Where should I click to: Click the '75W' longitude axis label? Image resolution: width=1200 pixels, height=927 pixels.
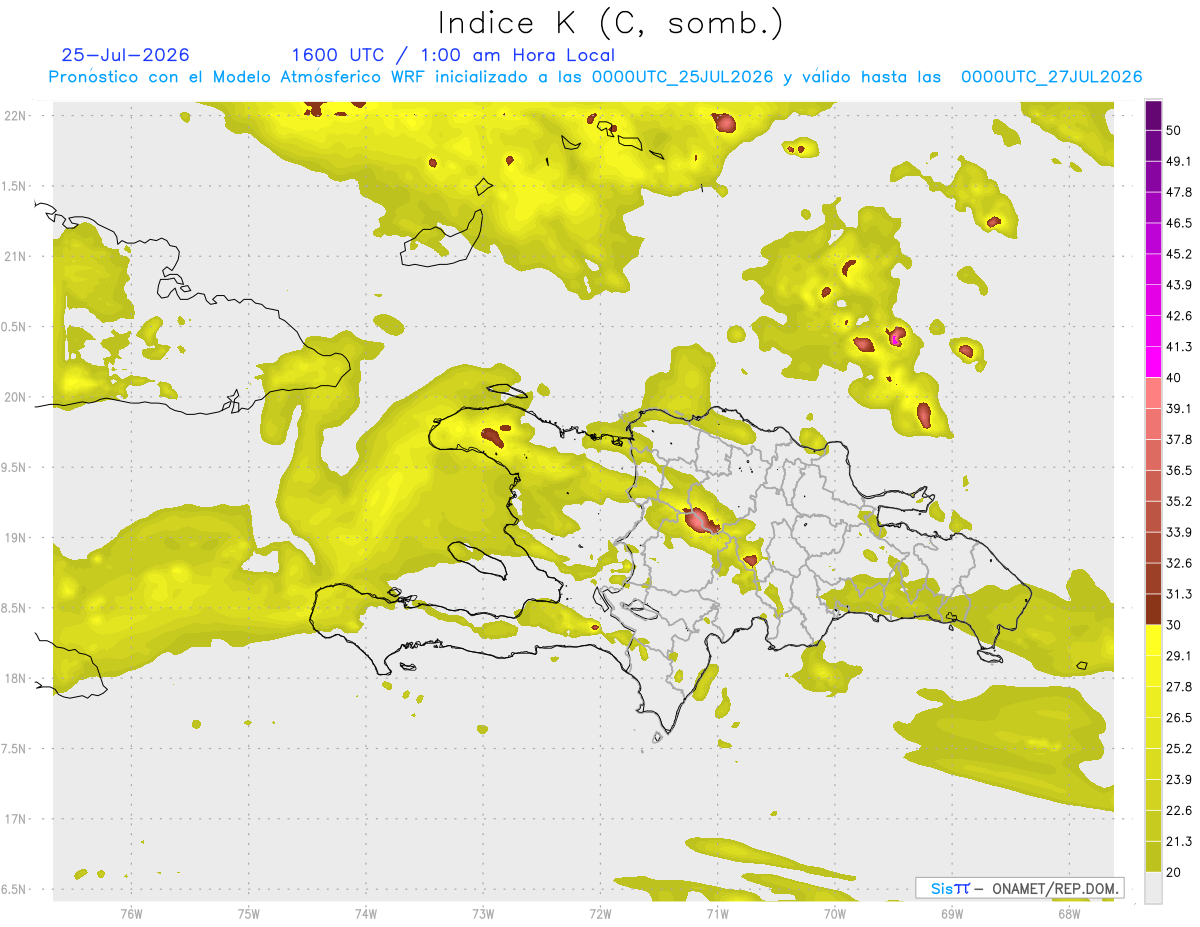[x=249, y=914]
